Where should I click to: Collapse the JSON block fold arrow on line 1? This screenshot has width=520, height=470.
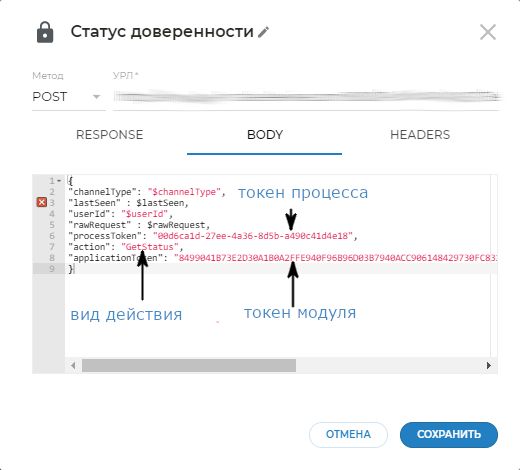point(59,181)
